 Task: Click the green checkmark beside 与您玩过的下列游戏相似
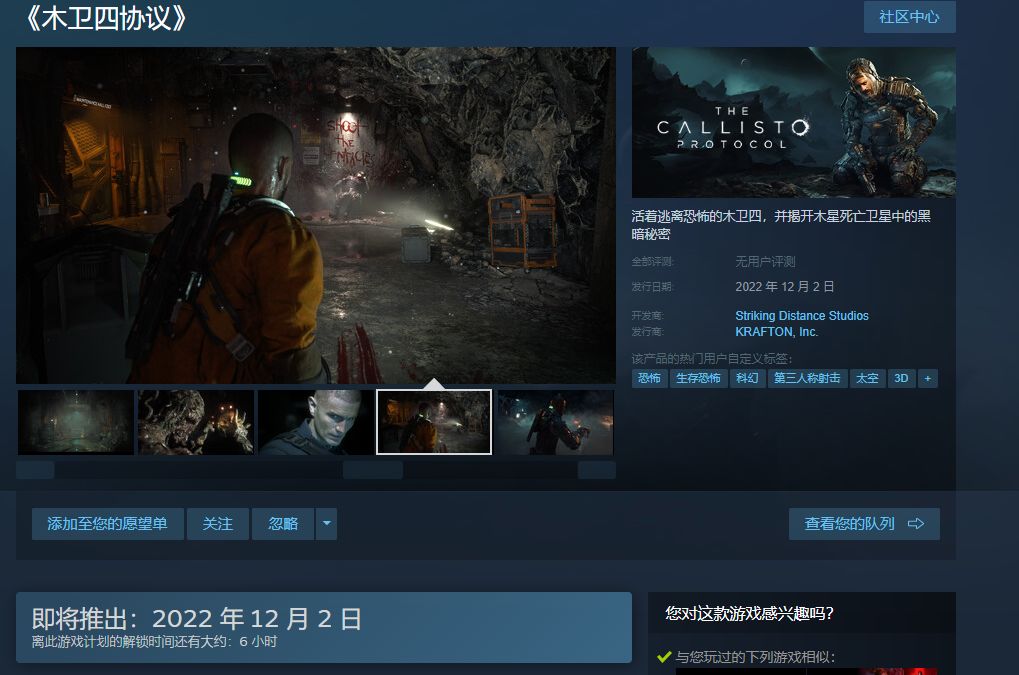pos(664,657)
